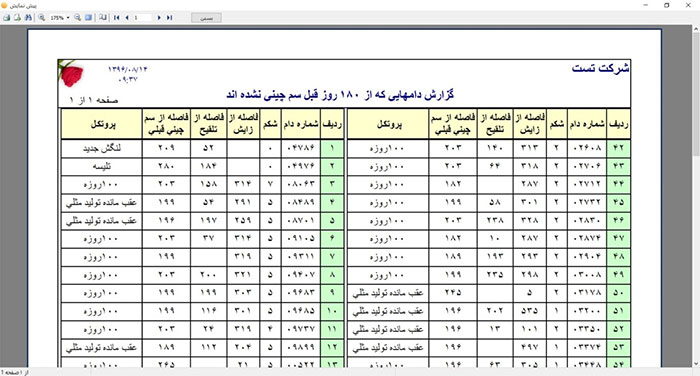Click the page number input field

click(142, 18)
